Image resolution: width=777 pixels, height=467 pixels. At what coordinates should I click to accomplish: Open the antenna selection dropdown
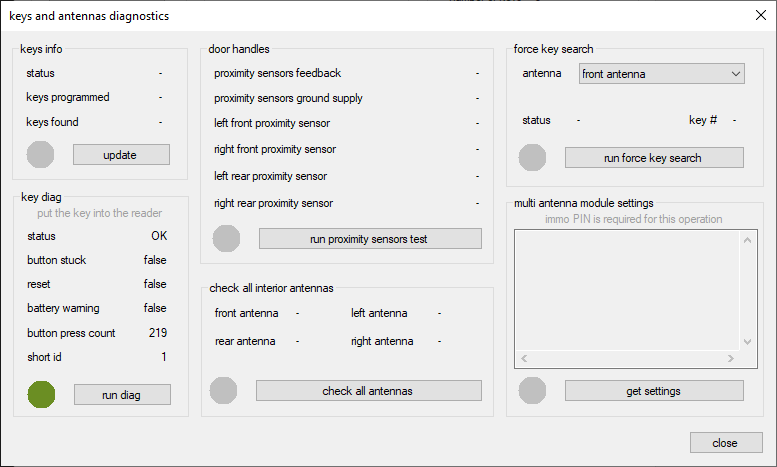(661, 74)
